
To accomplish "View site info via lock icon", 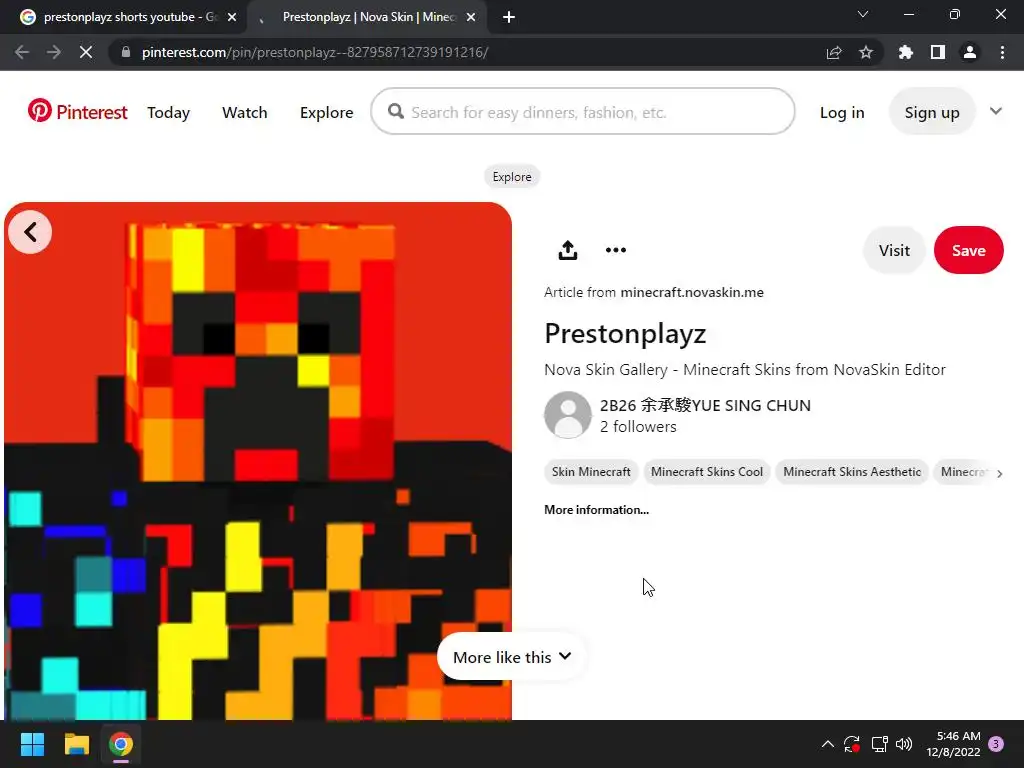I will tap(126, 52).
